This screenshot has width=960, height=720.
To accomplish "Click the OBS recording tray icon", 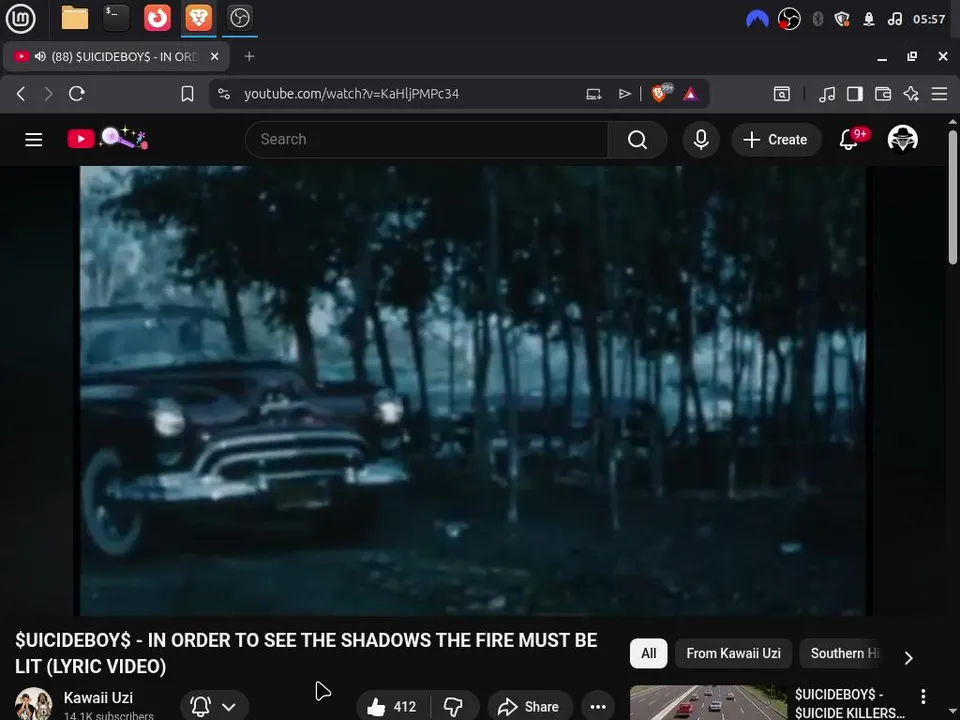I will click(789, 19).
